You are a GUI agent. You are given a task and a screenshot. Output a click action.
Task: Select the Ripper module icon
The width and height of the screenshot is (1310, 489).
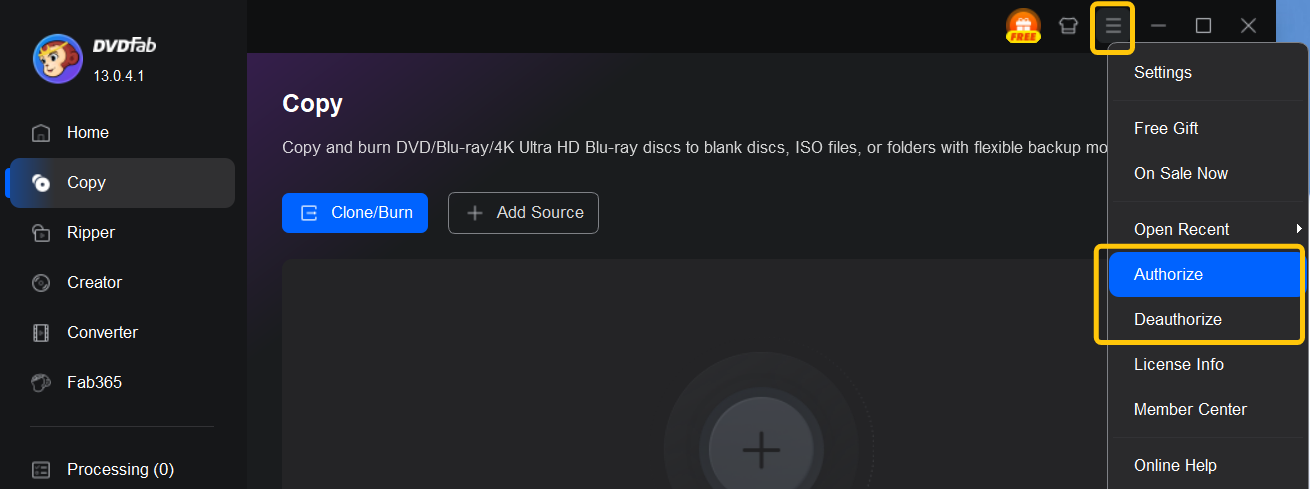[41, 233]
